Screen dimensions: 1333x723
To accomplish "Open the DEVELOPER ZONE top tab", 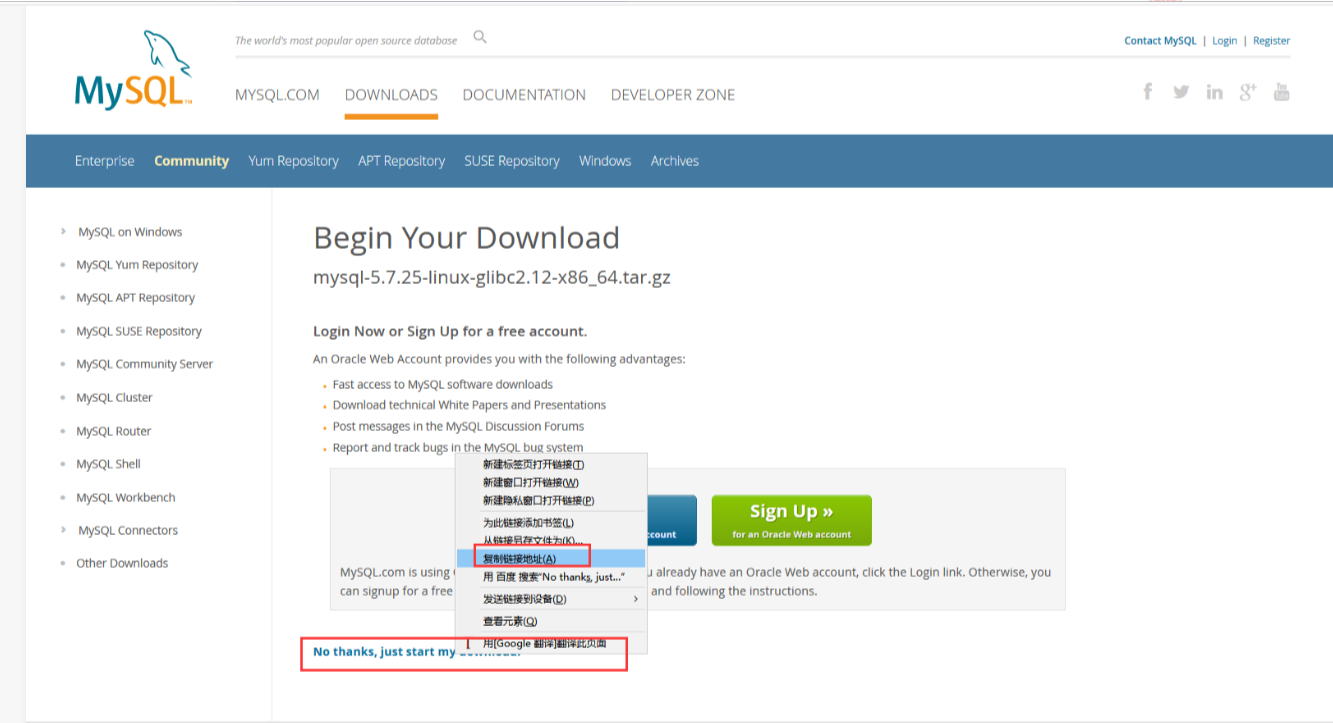I will (x=673, y=95).
